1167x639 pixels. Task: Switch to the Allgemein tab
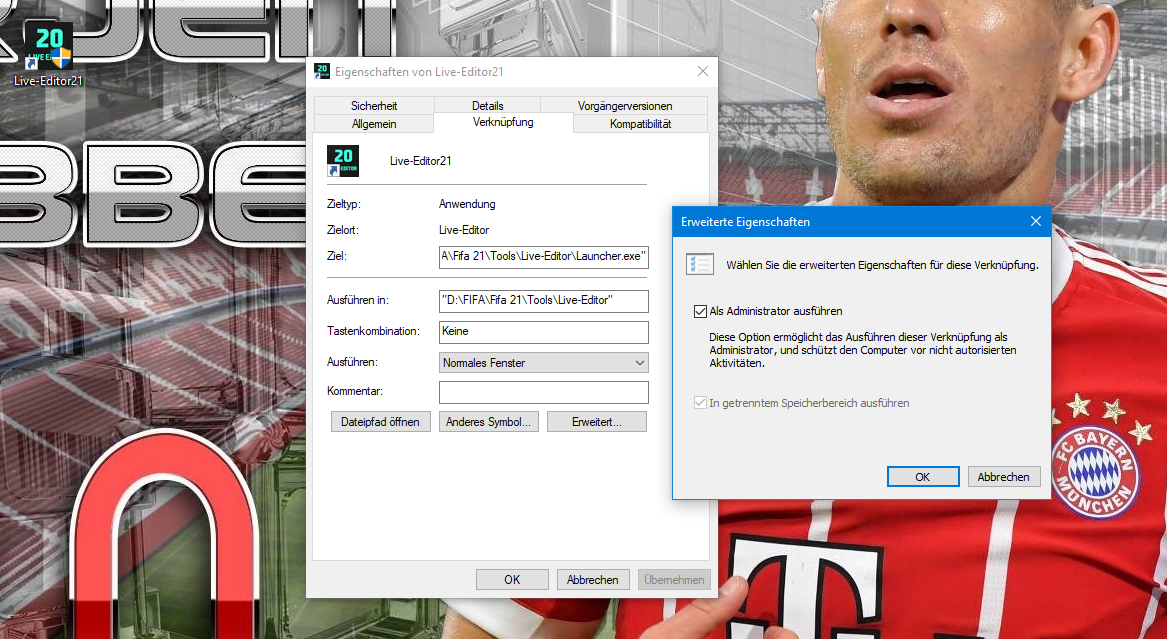click(374, 123)
